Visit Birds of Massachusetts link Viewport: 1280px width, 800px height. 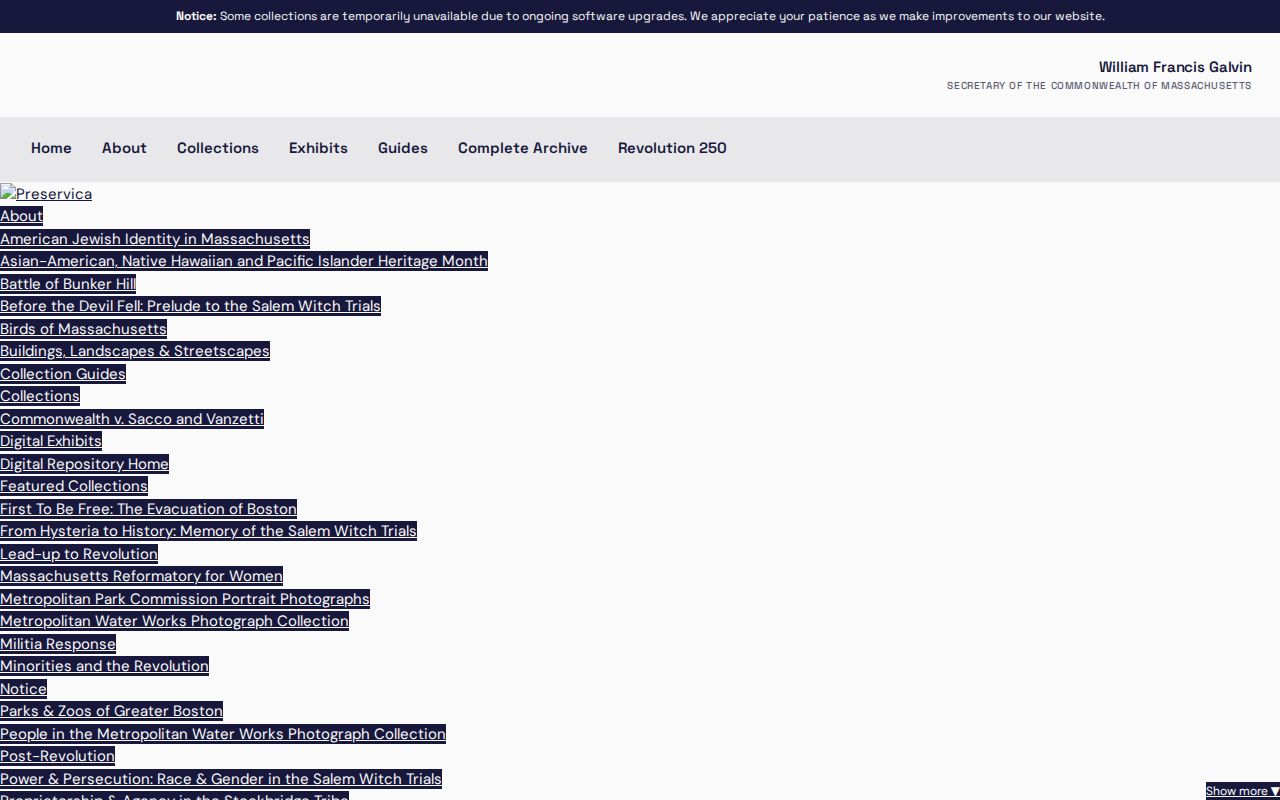pos(83,329)
